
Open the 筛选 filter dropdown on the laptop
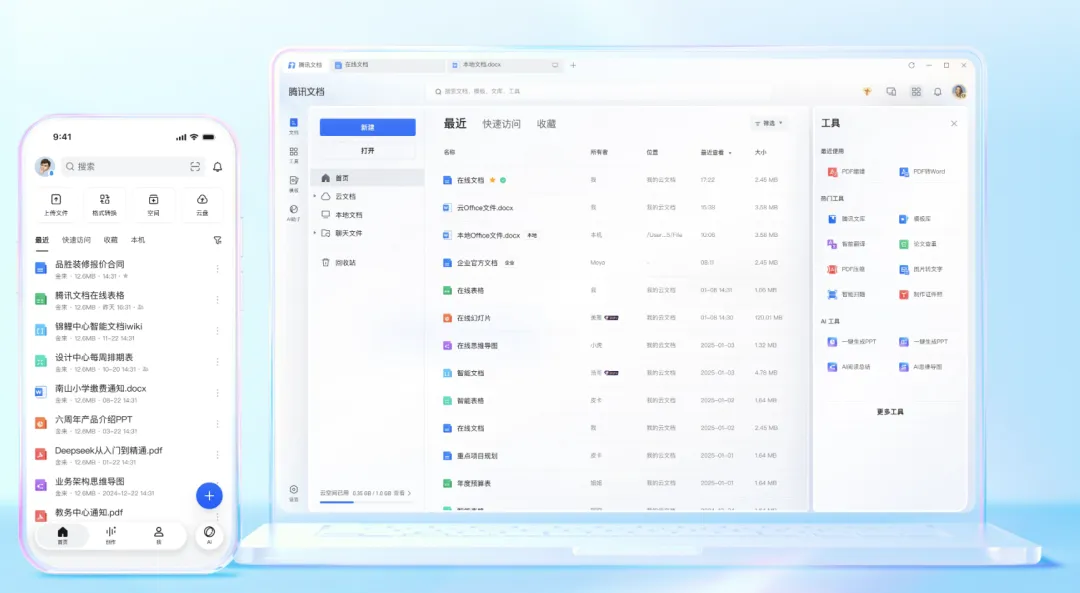pos(768,123)
